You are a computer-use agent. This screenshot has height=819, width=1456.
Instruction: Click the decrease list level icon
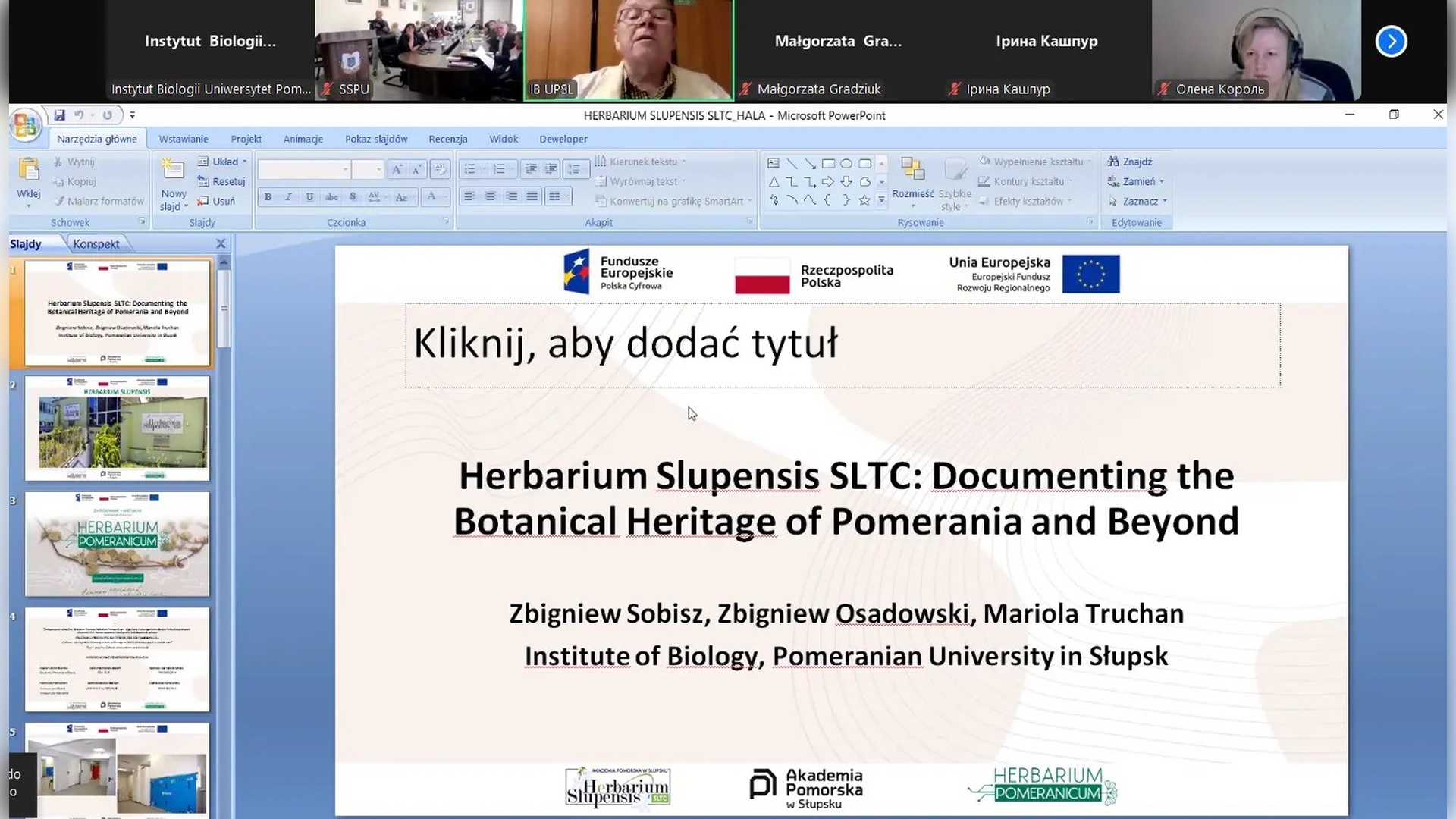pyautogui.click(x=531, y=169)
